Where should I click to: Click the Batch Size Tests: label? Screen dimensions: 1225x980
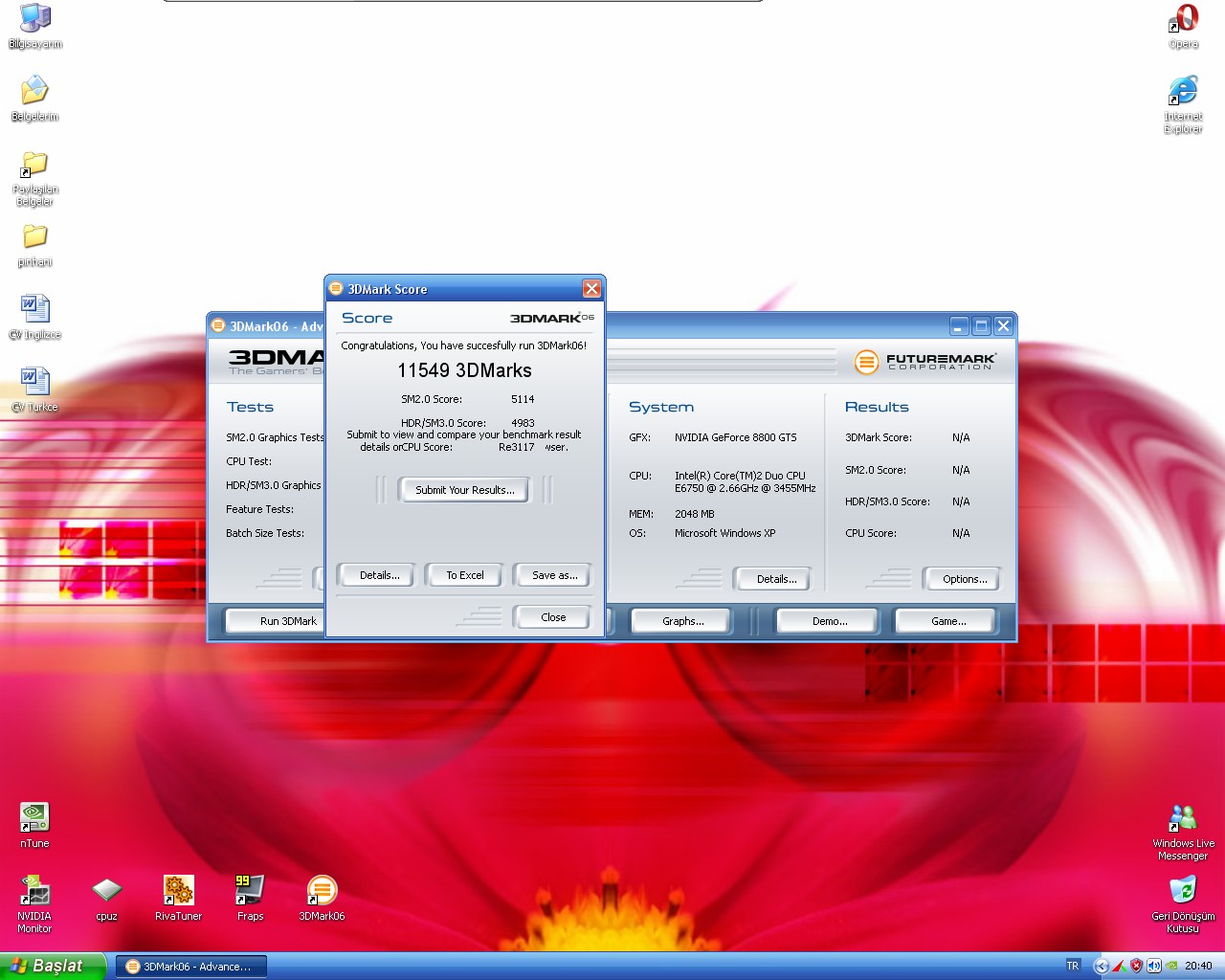[265, 533]
